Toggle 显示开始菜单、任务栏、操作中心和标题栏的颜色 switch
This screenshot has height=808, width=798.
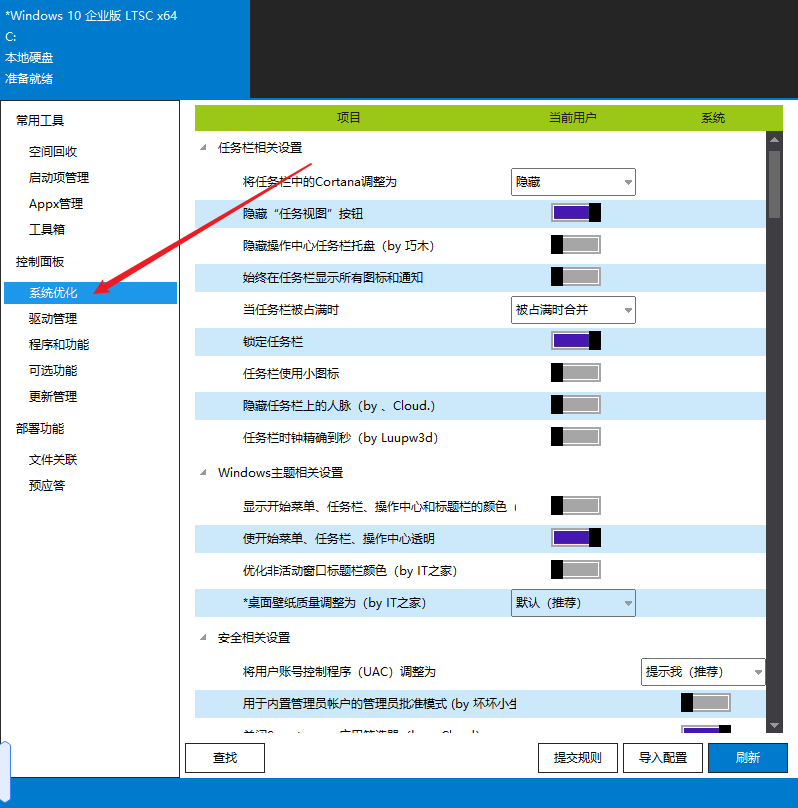[x=575, y=506]
